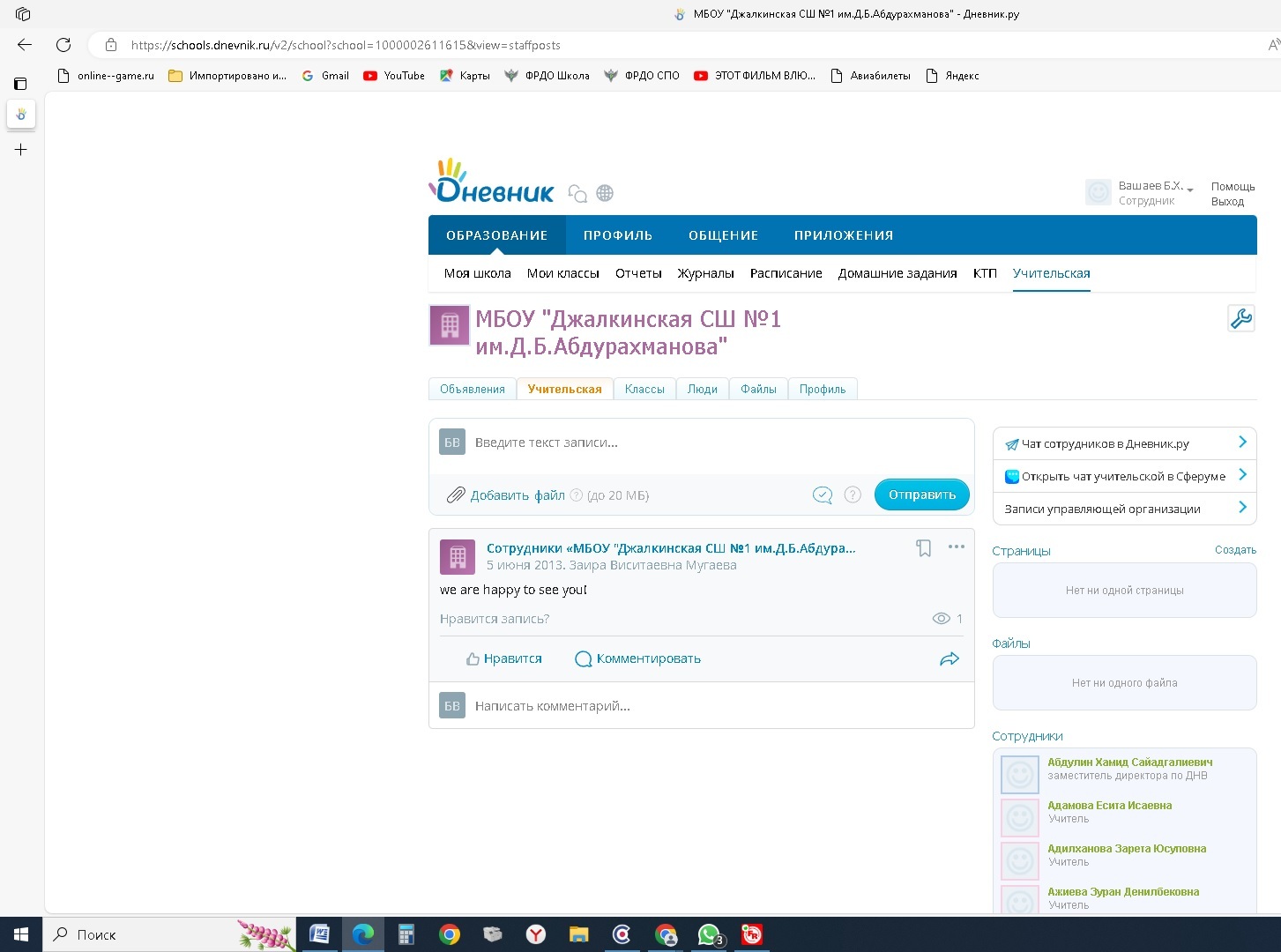Like the post with Нравится

pos(504,659)
